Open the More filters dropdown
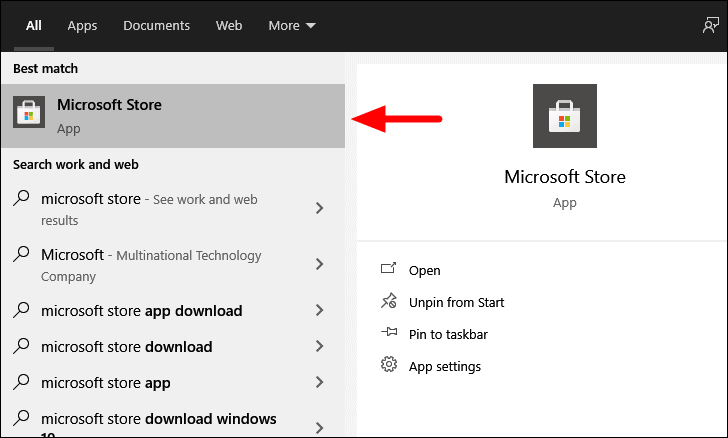This screenshot has width=728, height=438. (x=292, y=26)
